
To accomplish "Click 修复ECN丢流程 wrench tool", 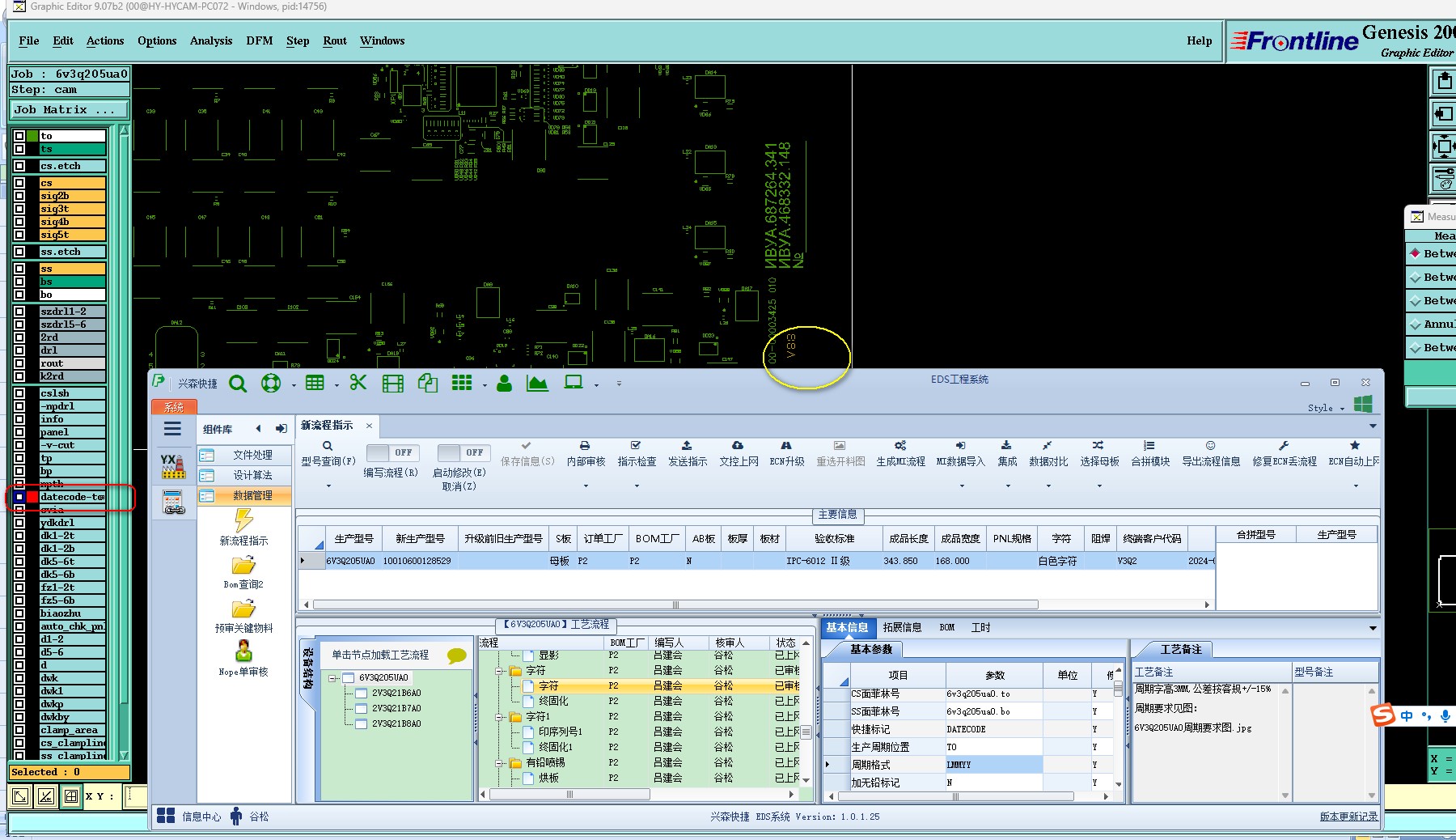I will coord(1284,453).
